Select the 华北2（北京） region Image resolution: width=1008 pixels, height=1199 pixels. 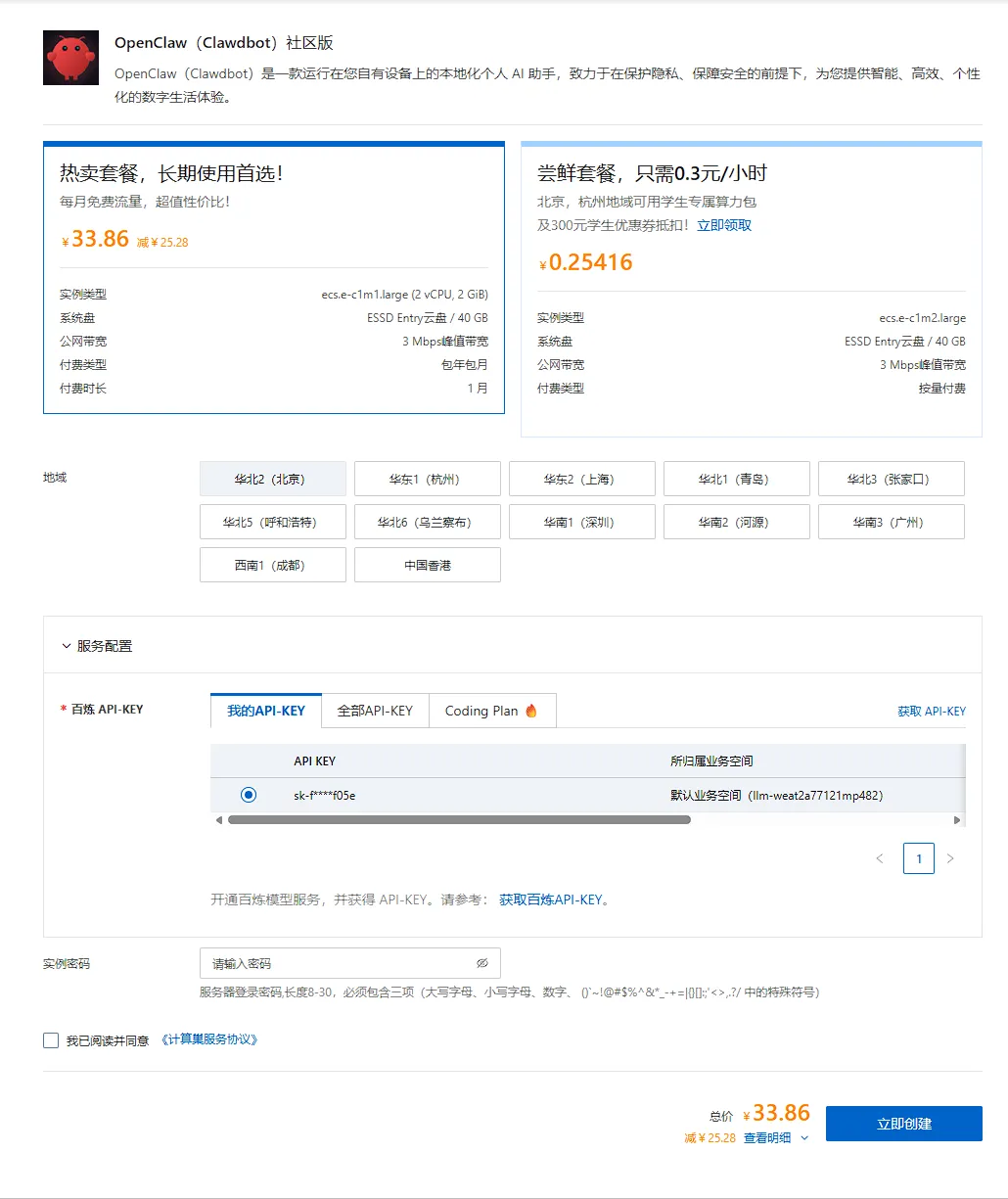click(273, 480)
